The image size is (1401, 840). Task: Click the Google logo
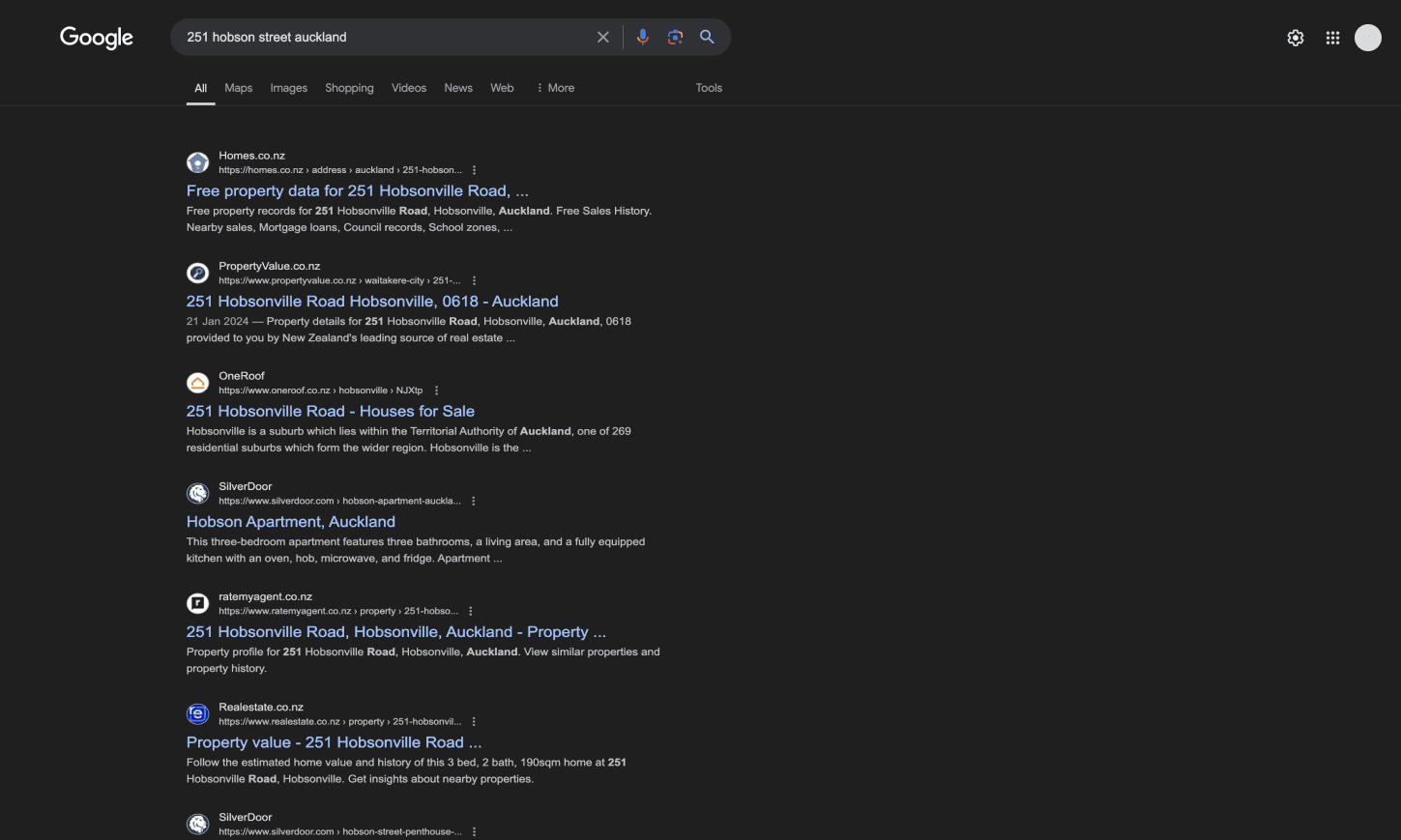click(x=97, y=38)
